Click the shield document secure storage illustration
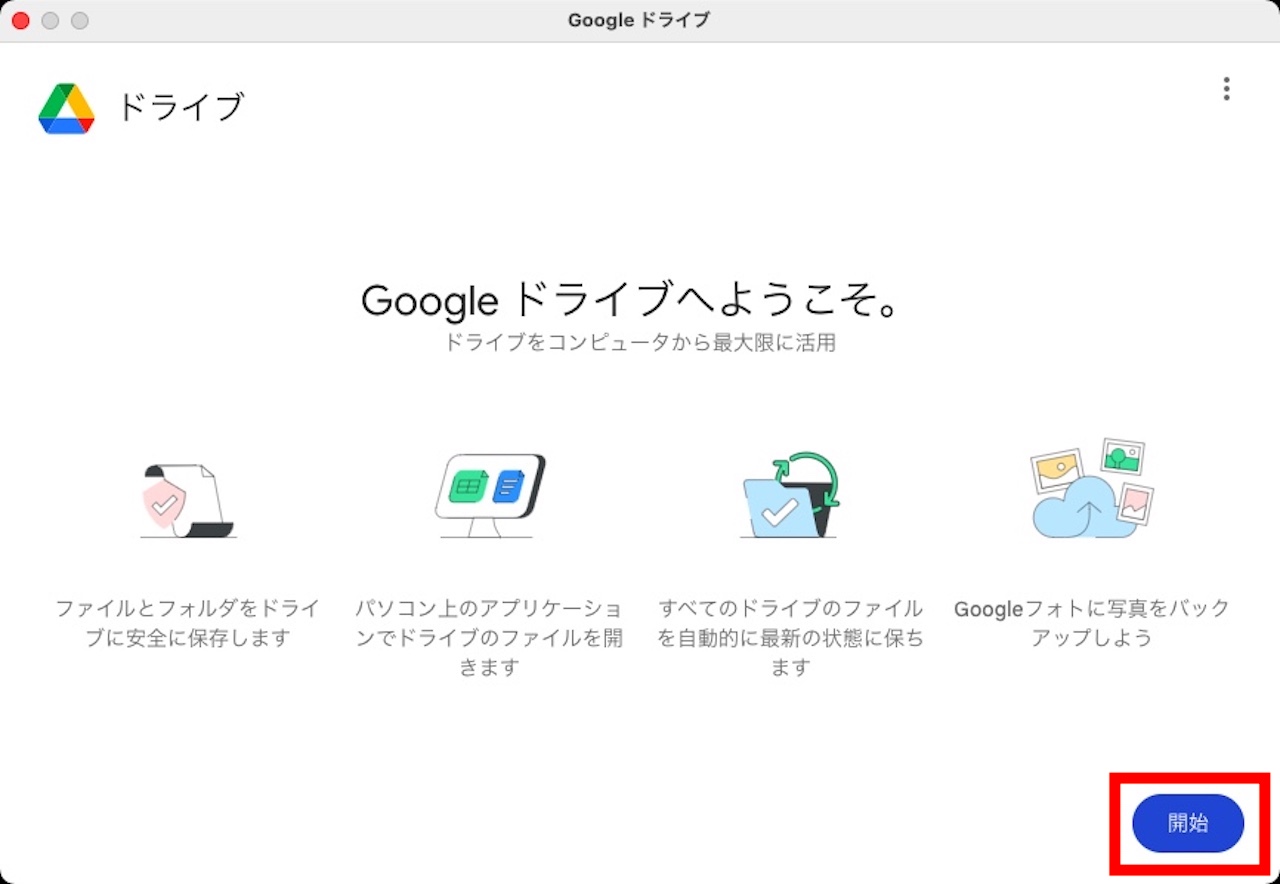Screen dimensions: 1280x884 coord(188,501)
